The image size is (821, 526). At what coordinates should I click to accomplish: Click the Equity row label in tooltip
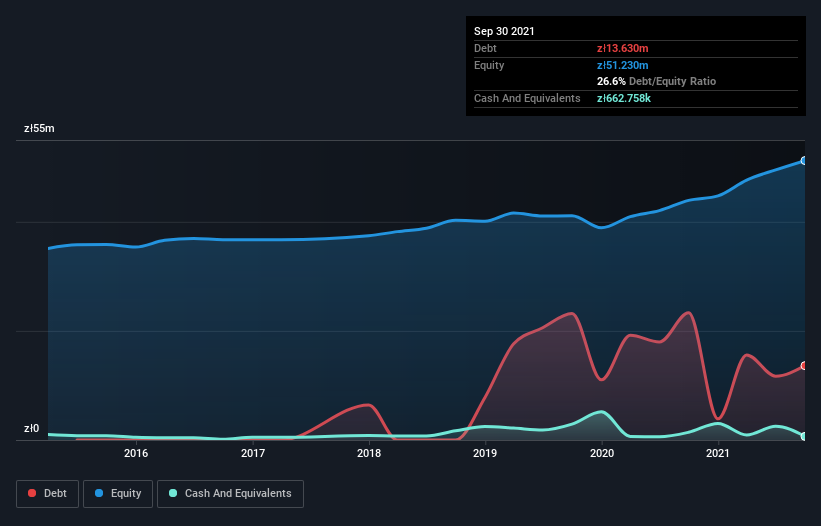pos(489,65)
